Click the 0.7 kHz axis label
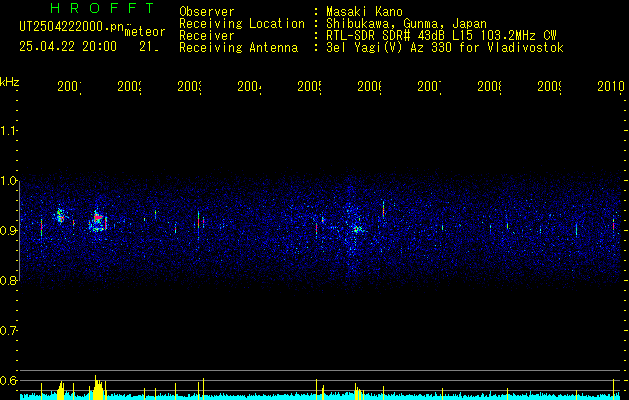Viewport: 629px width, 400px height. 8,331
